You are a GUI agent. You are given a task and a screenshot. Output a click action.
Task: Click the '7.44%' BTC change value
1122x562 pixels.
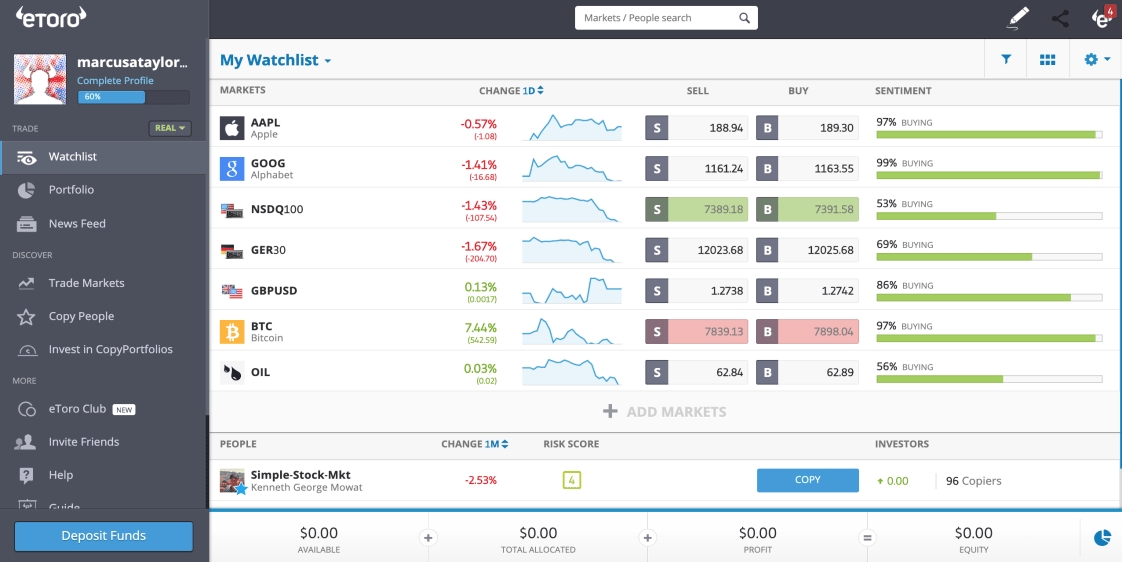coord(480,328)
